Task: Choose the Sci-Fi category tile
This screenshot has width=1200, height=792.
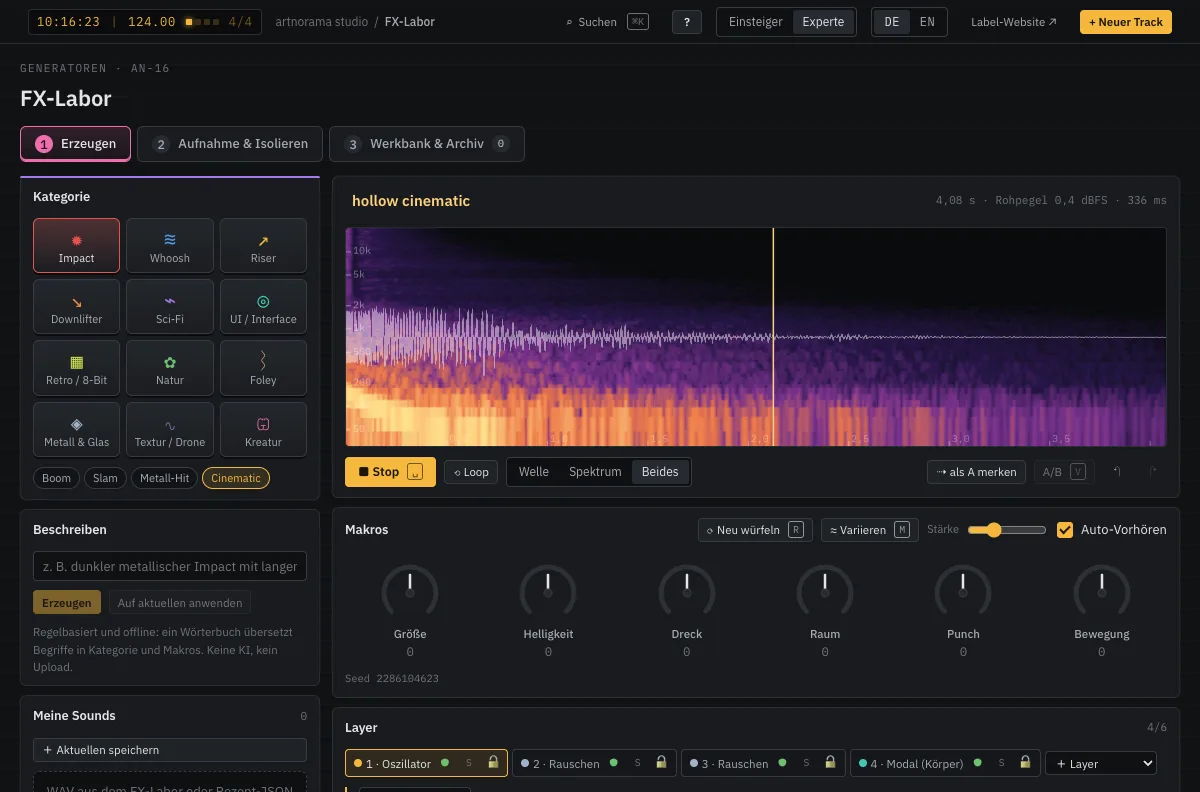Action: point(170,307)
